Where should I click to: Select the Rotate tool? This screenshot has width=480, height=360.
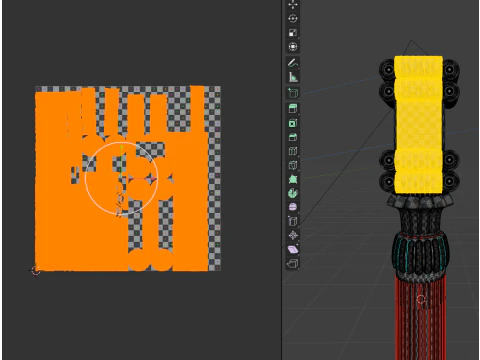pos(293,19)
